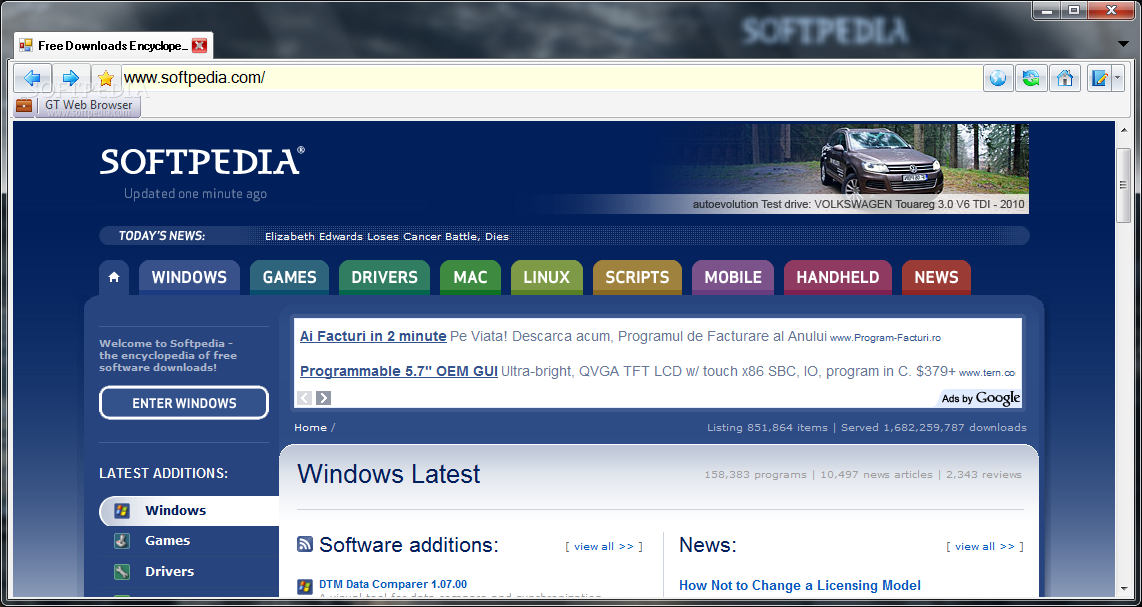Screen dimensions: 1142x607
Task: Open the DTM Data Comparer 1.07.00 link
Action: coord(393,584)
